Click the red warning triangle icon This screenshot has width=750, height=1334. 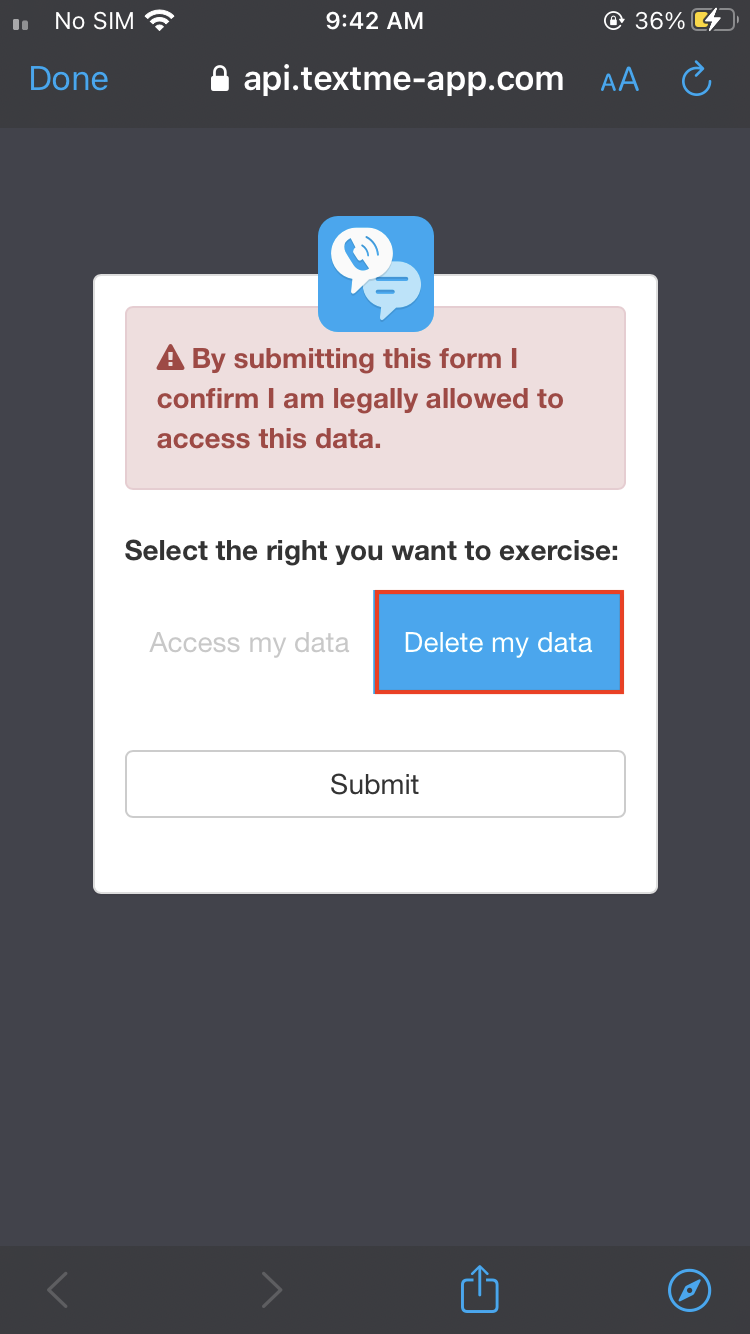pos(171,358)
